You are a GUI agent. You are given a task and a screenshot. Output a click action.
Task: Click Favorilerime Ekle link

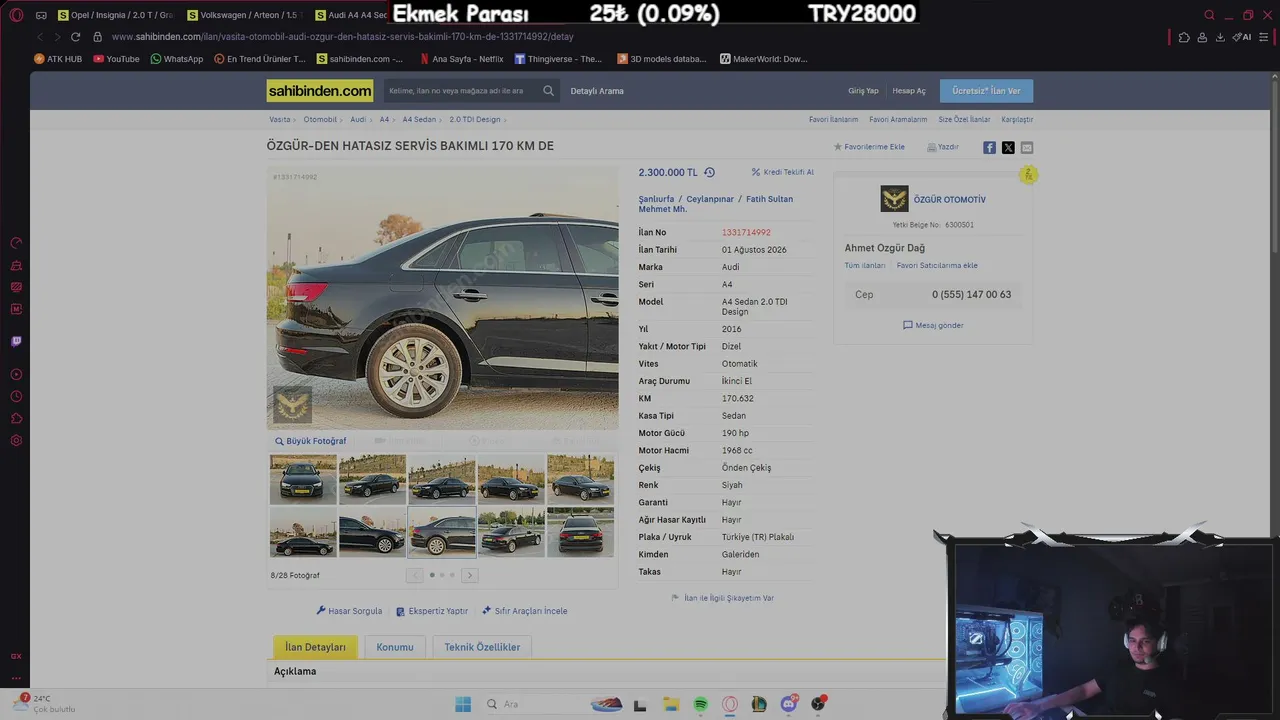(869, 147)
